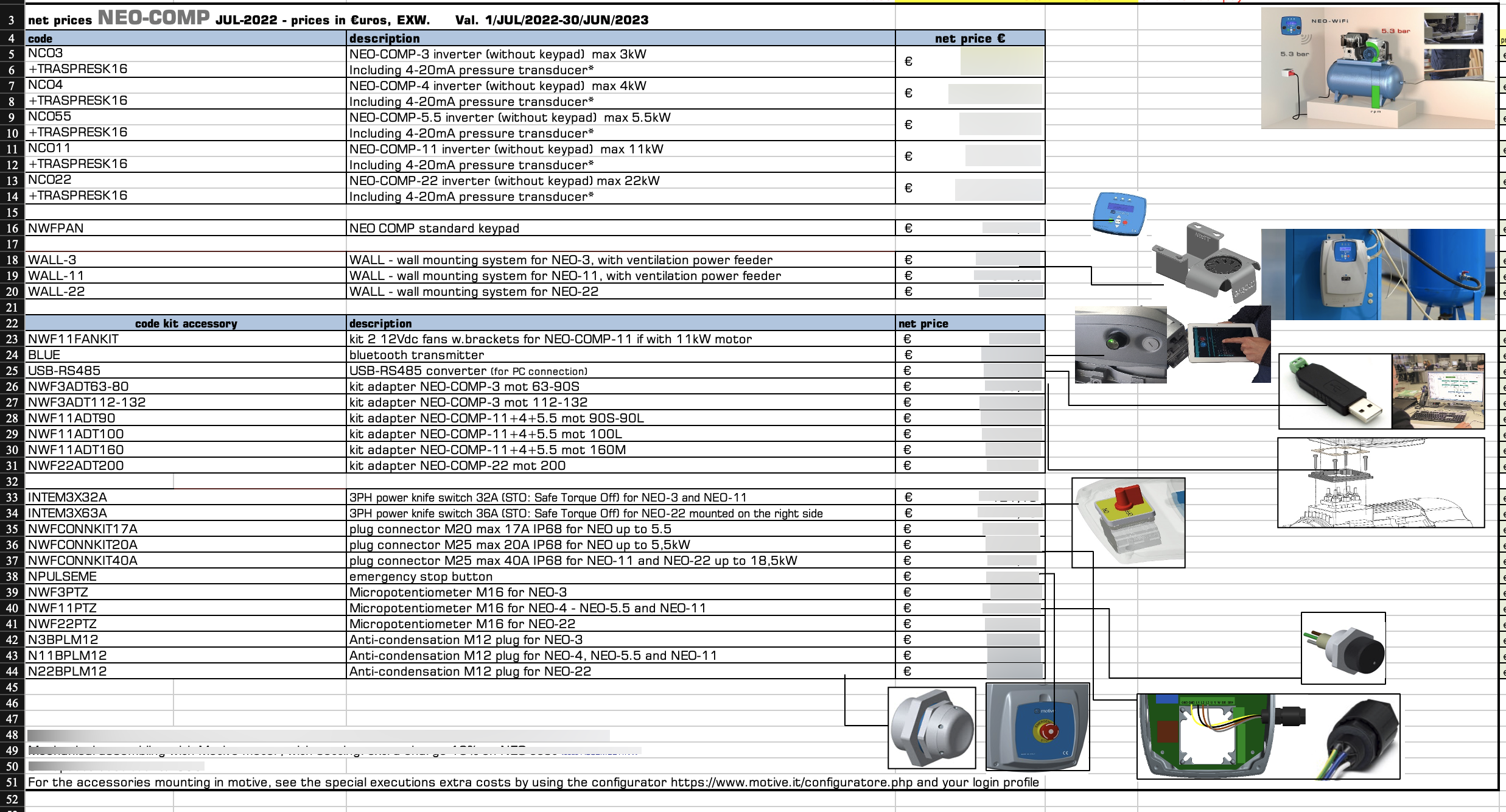Image resolution: width=1506 pixels, height=812 pixels.
Task: Select the INTEM3X32A cell
Action: [x=186, y=497]
